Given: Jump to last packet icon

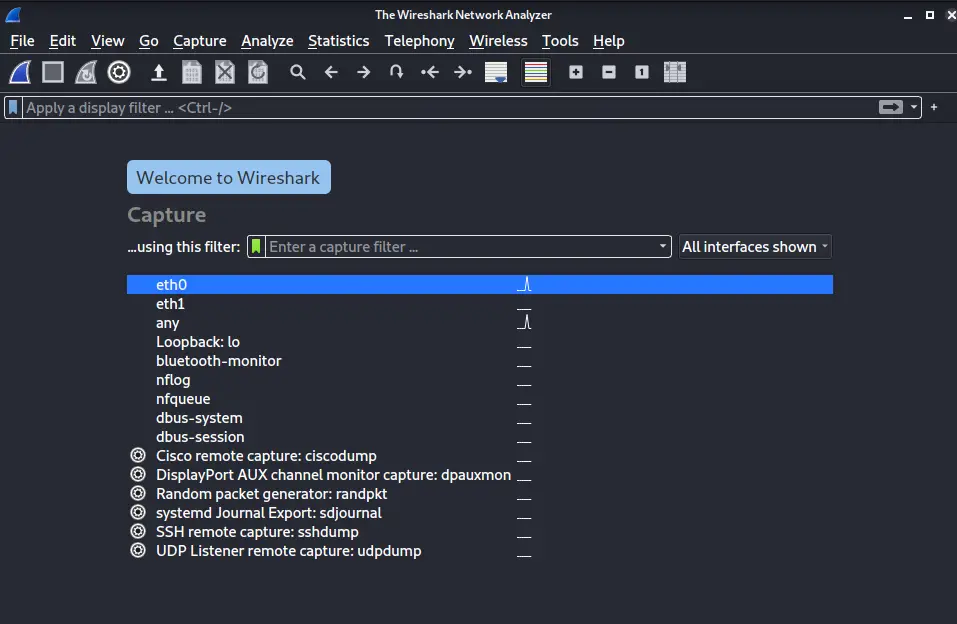Looking at the screenshot, I should [463, 72].
